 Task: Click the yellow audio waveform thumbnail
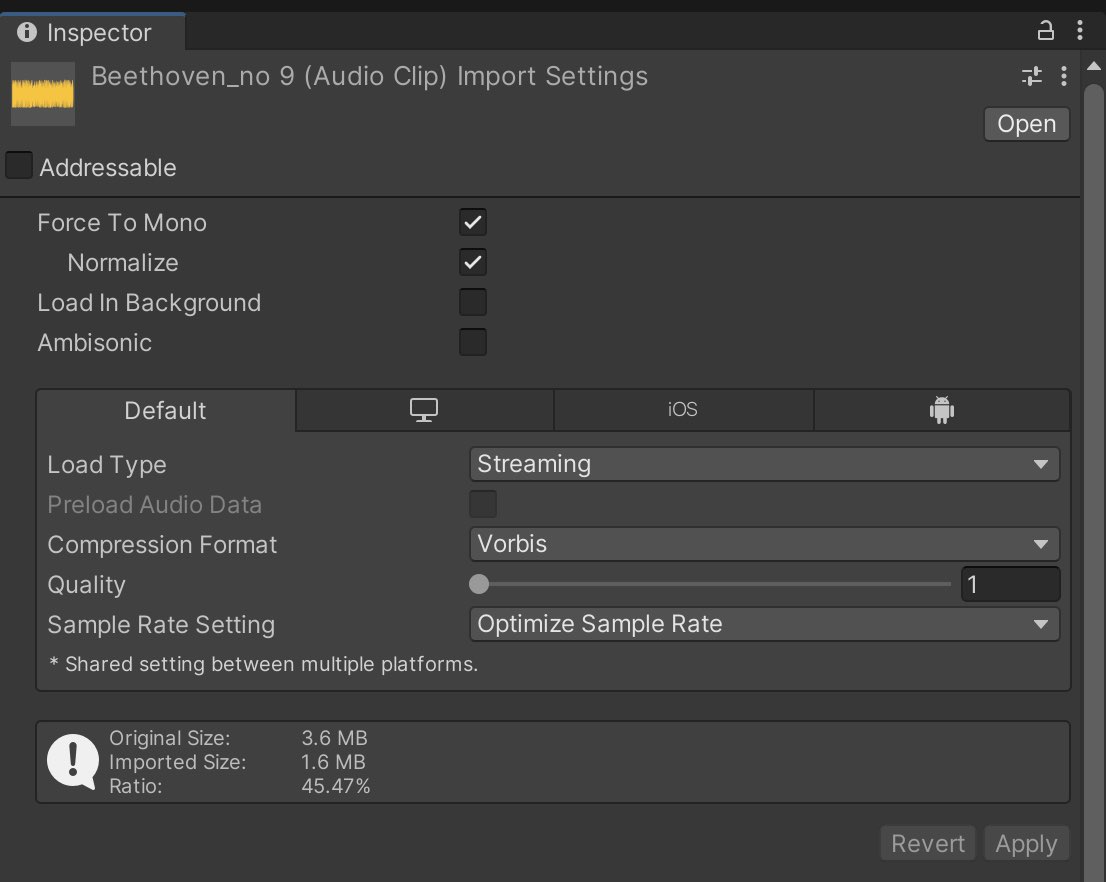click(43, 94)
